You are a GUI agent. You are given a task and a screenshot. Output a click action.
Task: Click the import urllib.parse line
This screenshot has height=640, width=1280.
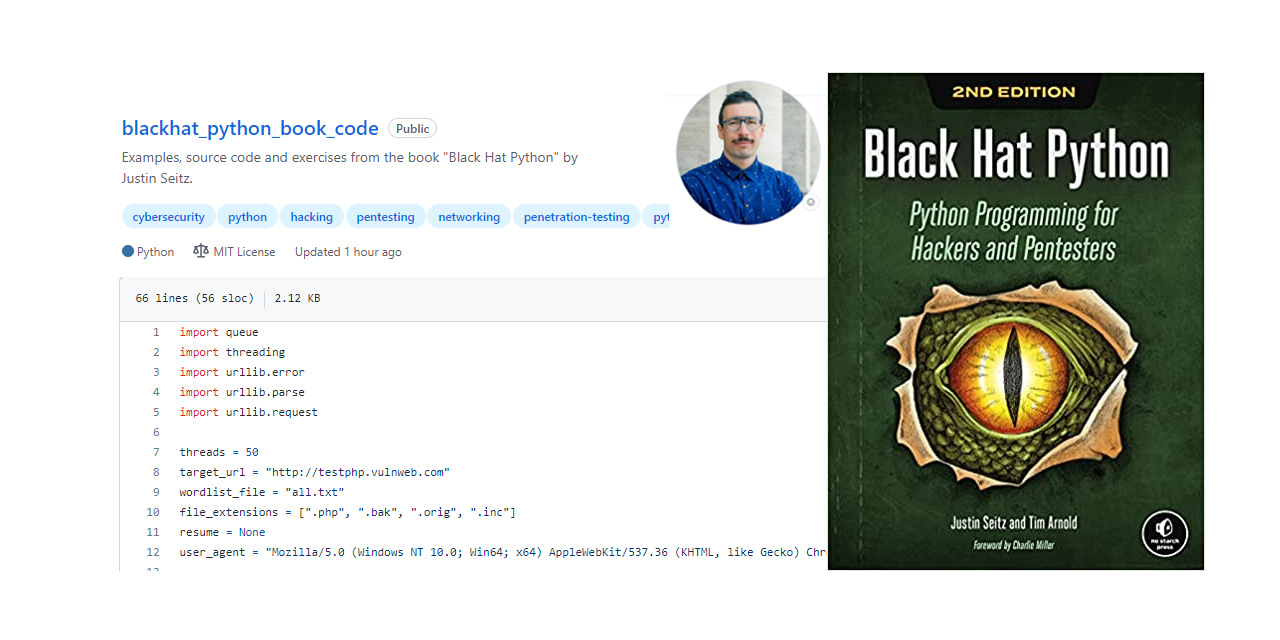pos(242,392)
